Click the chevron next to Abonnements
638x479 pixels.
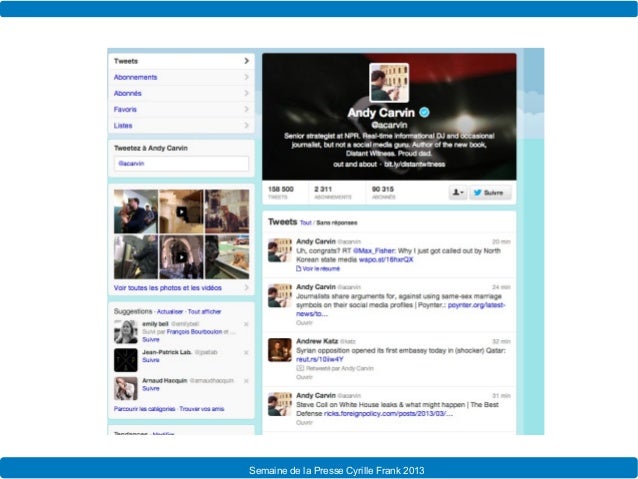point(247,77)
